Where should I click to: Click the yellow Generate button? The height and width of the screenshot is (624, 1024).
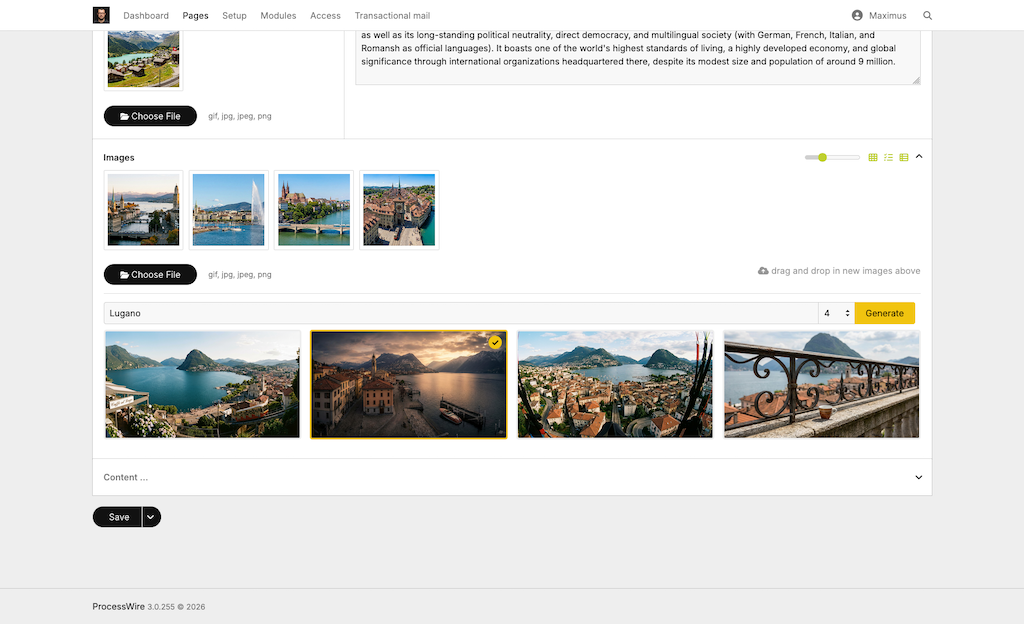pyautogui.click(x=884, y=313)
